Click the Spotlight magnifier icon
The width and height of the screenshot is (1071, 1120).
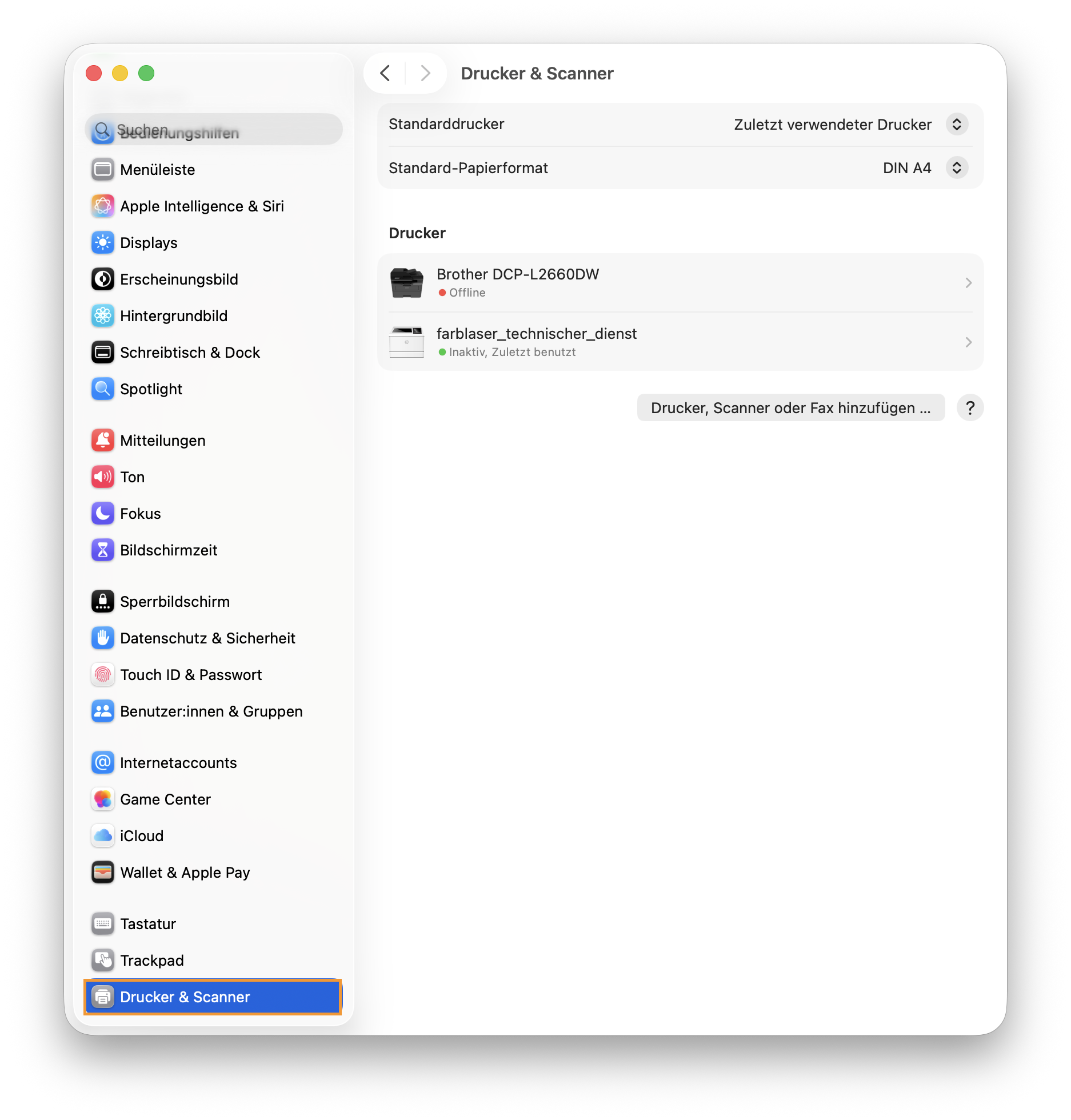(103, 389)
